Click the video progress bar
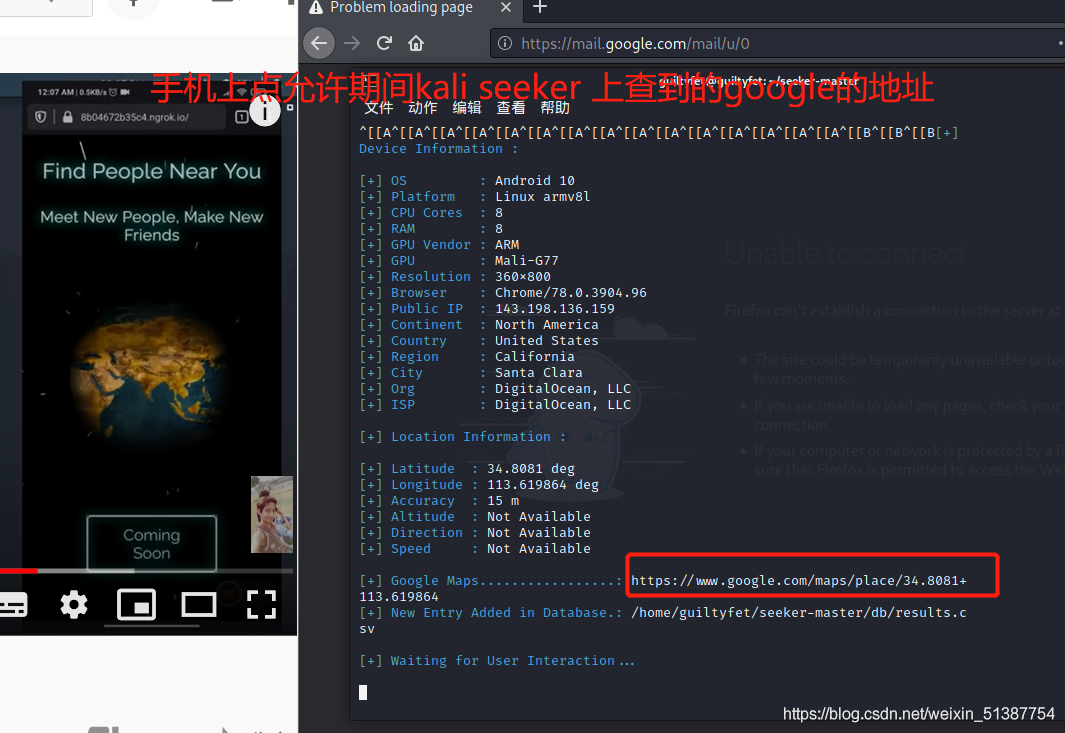This screenshot has height=733, width=1065. click(x=147, y=571)
